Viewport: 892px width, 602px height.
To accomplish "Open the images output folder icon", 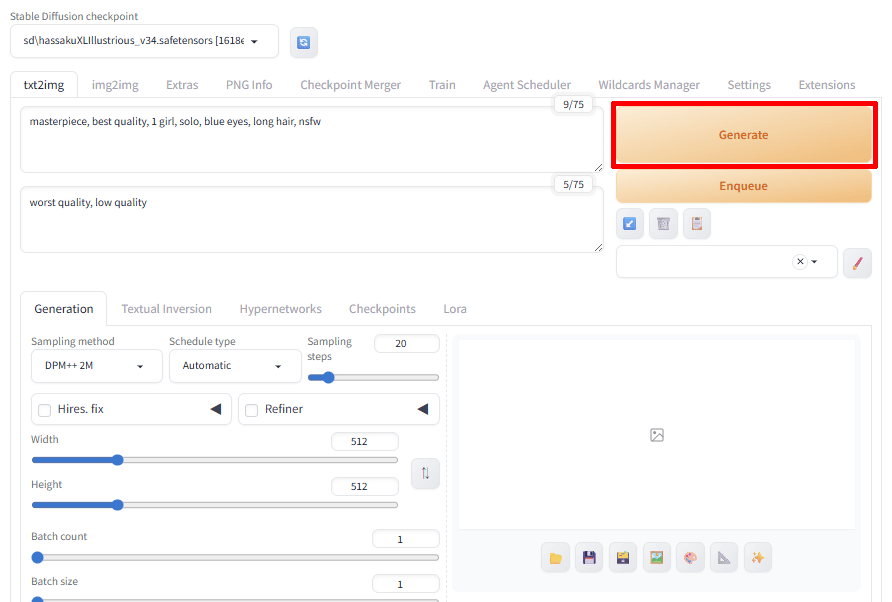I will [555, 558].
